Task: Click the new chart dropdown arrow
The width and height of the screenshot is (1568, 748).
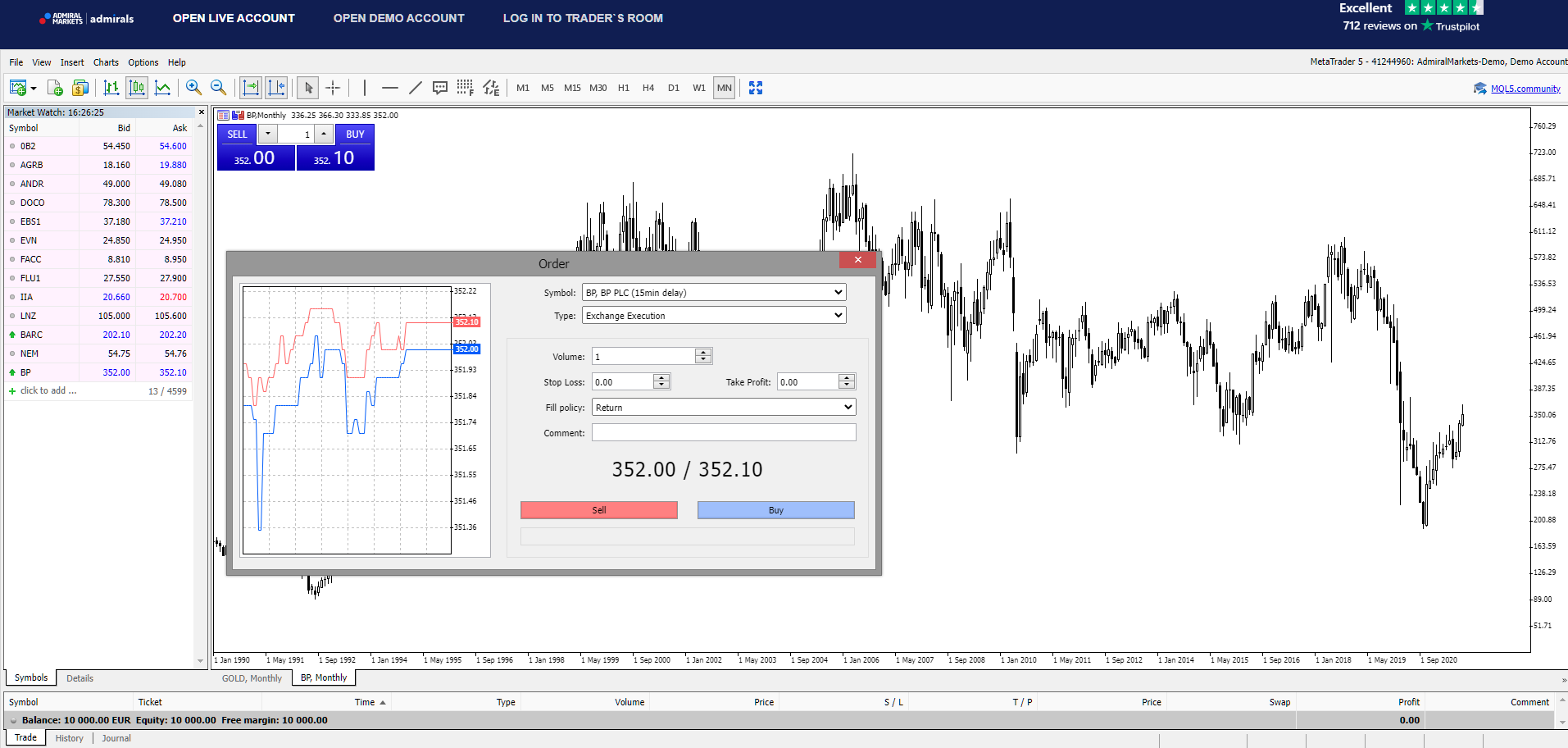Action: 34,89
